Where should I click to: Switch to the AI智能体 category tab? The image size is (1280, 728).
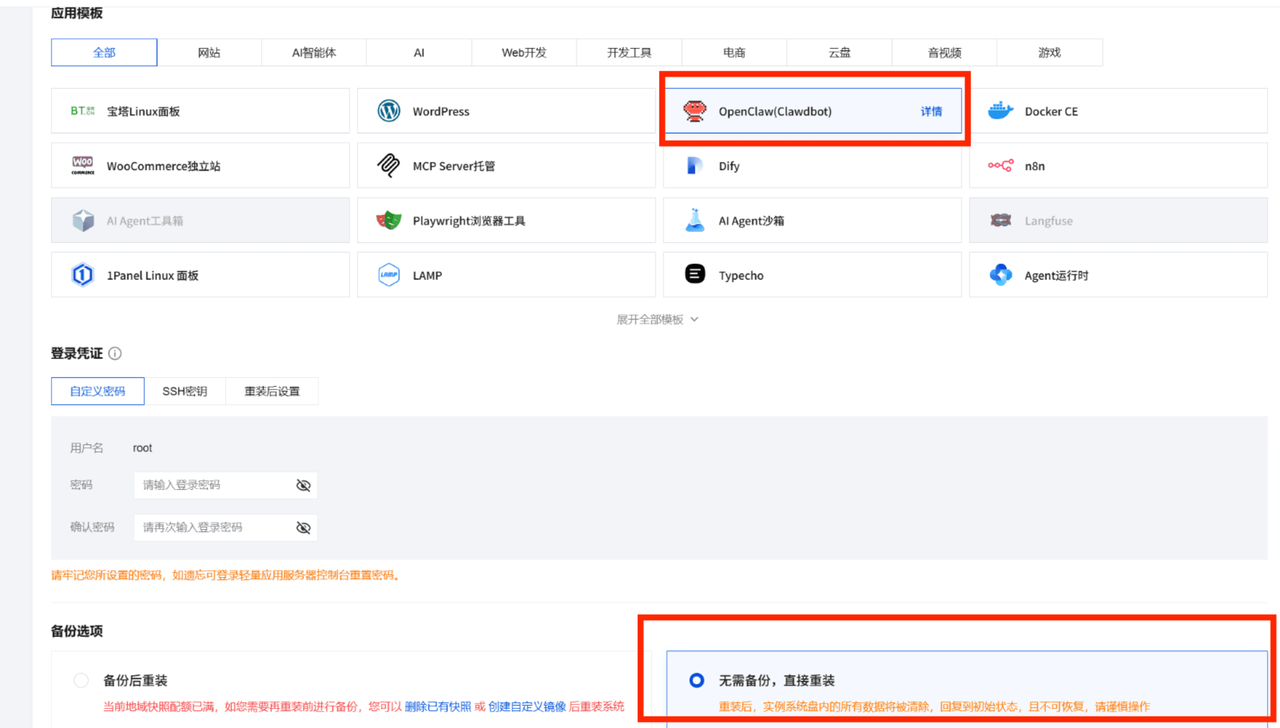[314, 52]
